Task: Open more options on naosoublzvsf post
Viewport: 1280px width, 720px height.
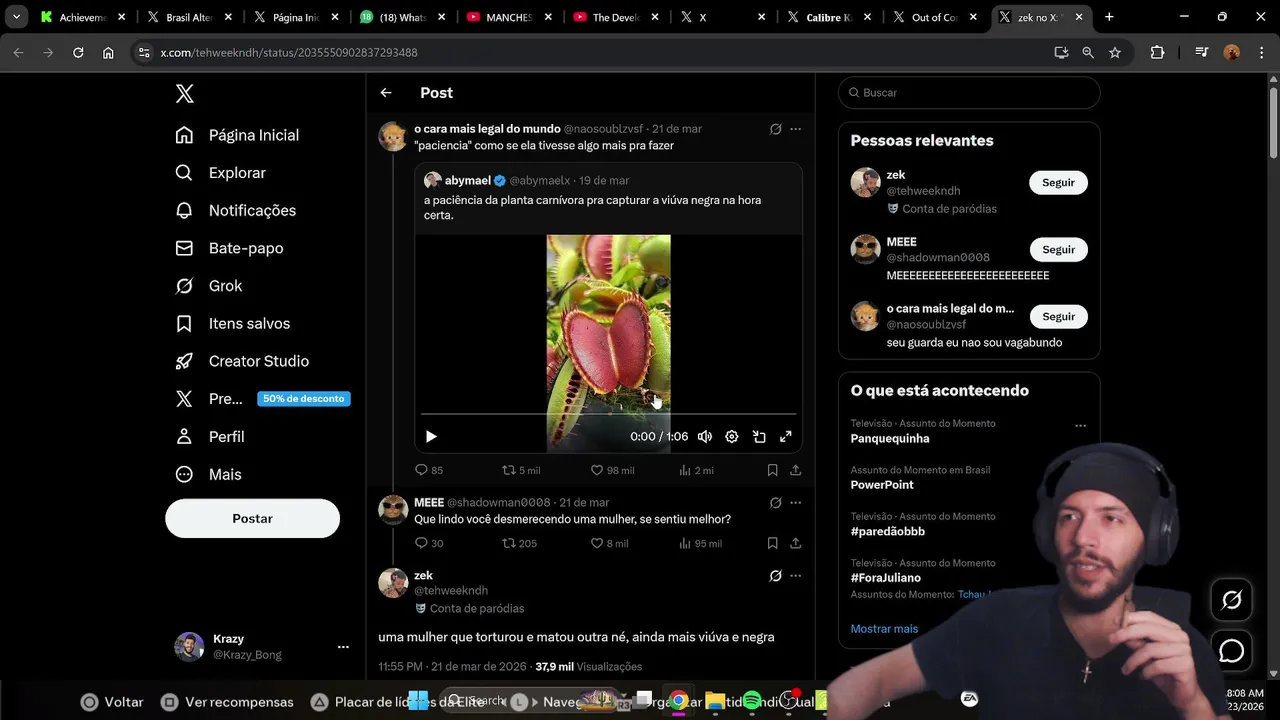Action: pyautogui.click(x=795, y=129)
